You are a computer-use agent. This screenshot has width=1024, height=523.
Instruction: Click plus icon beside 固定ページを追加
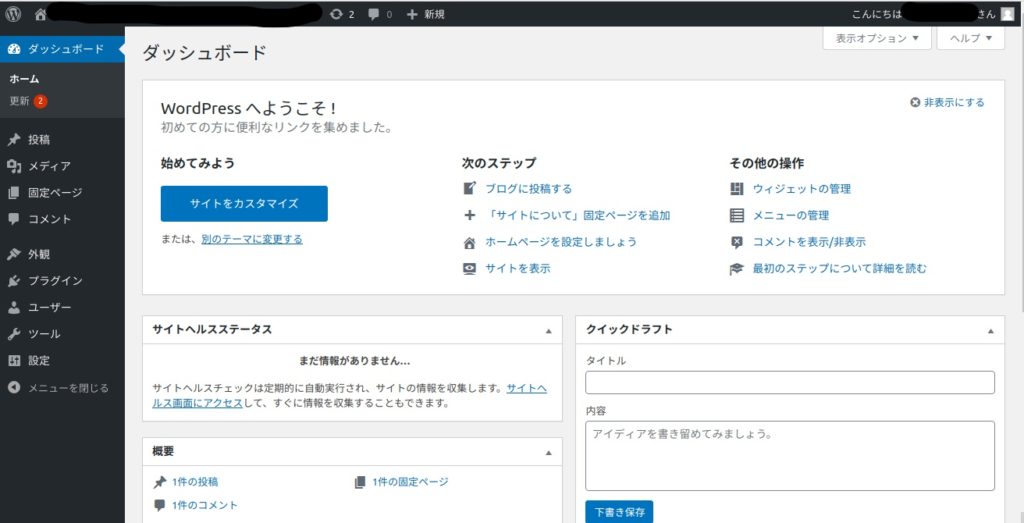[470, 215]
